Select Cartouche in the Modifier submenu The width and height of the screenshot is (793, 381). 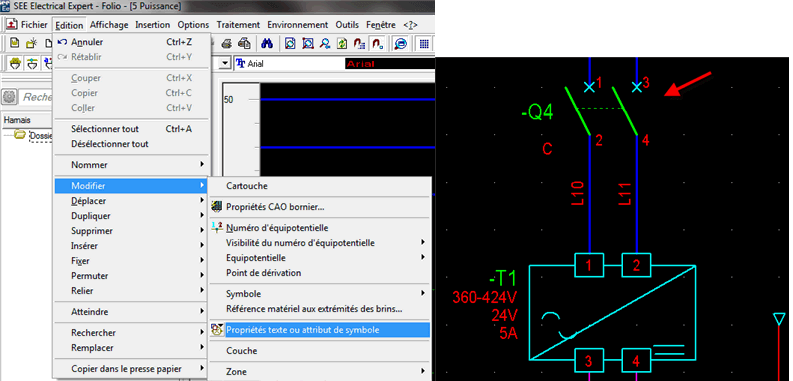tap(320, 186)
